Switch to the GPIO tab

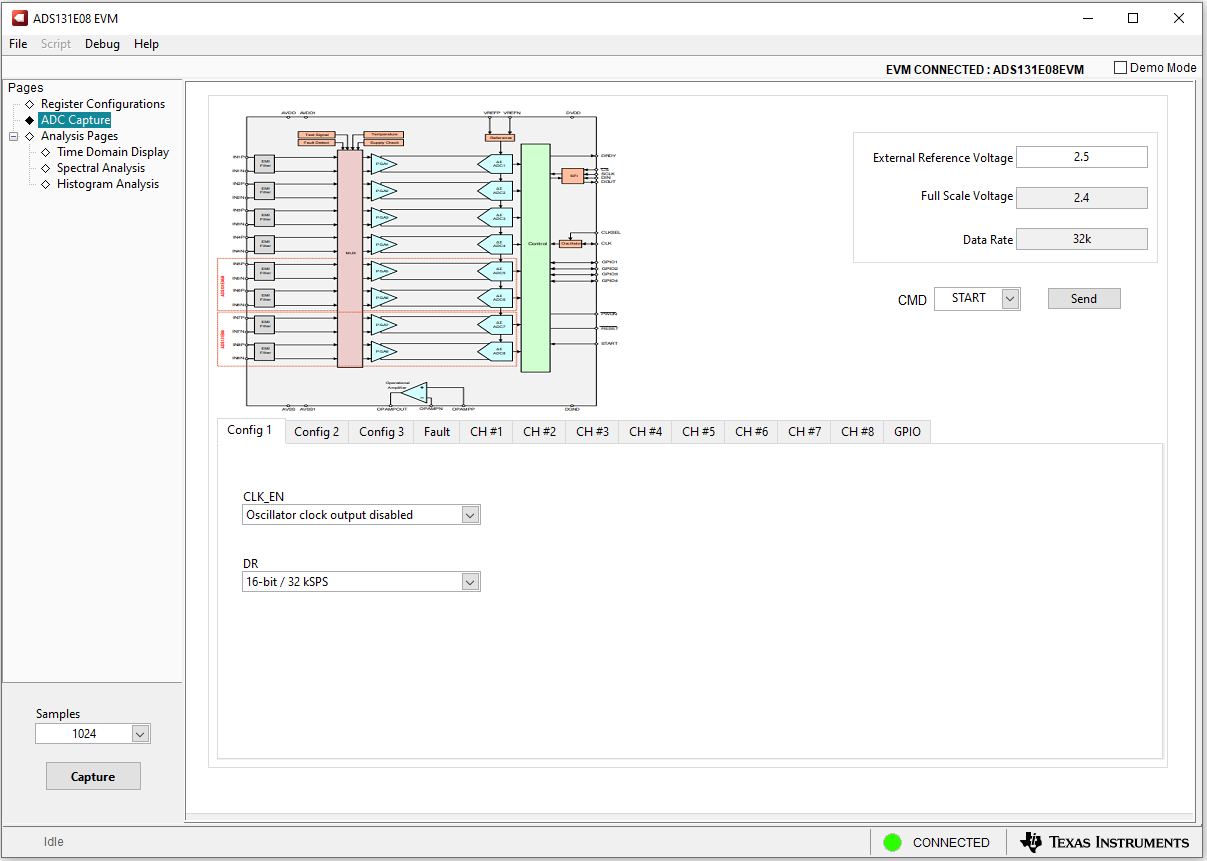[906, 431]
